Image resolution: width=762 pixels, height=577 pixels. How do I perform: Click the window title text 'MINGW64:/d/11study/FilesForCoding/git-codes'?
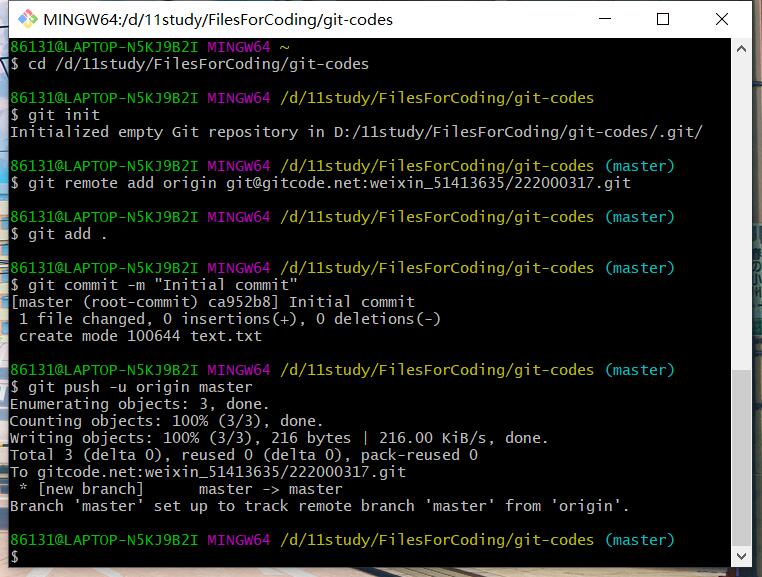coord(218,19)
